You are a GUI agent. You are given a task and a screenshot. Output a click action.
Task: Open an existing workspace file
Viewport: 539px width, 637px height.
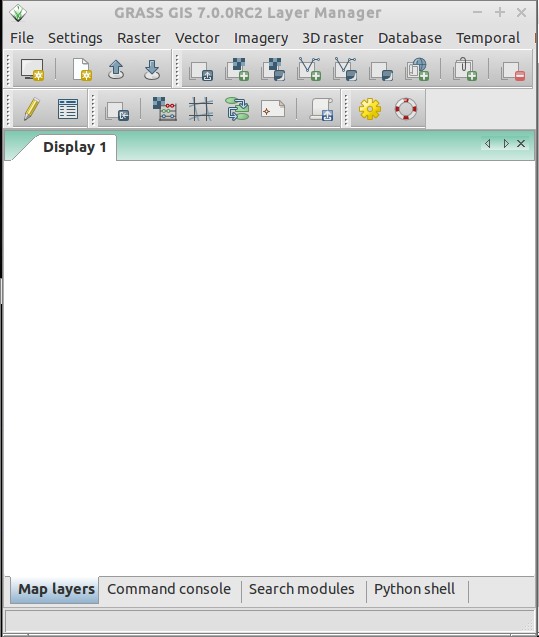(x=116, y=69)
